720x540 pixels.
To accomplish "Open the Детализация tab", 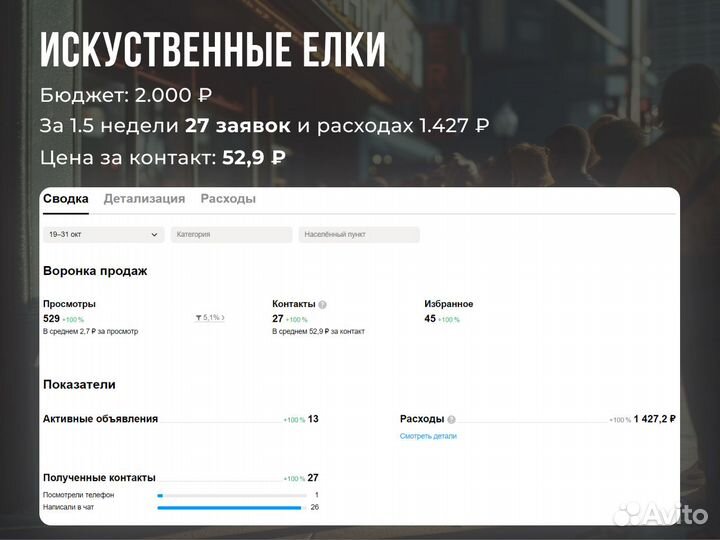I will pyautogui.click(x=144, y=199).
